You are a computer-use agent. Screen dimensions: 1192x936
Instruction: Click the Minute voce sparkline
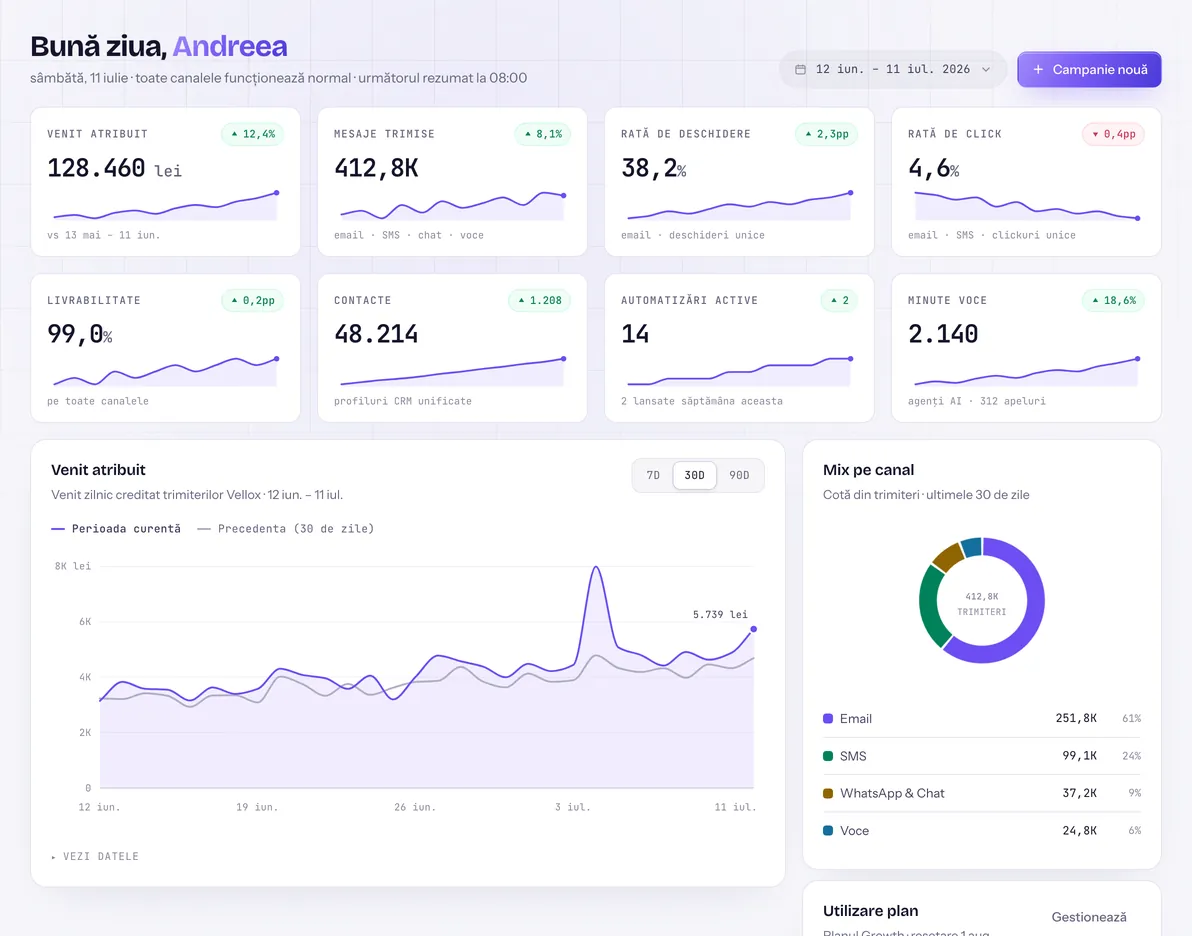pyautogui.click(x=1026, y=371)
